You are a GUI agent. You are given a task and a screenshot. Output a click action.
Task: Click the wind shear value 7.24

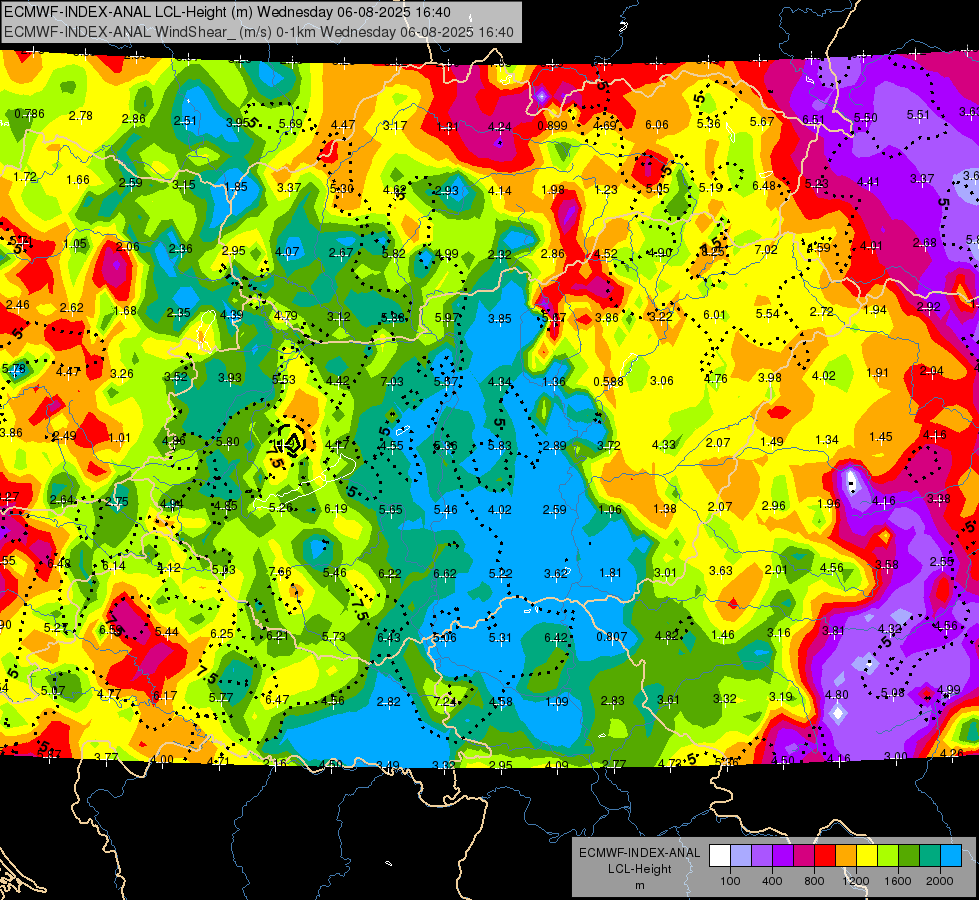[x=445, y=701]
